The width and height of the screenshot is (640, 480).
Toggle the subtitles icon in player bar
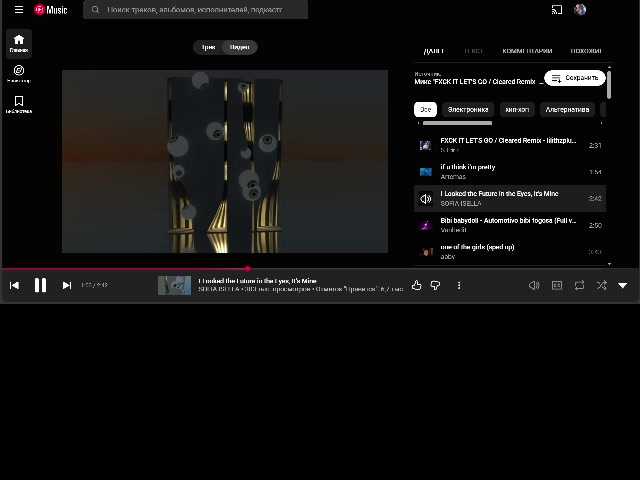pos(557,285)
